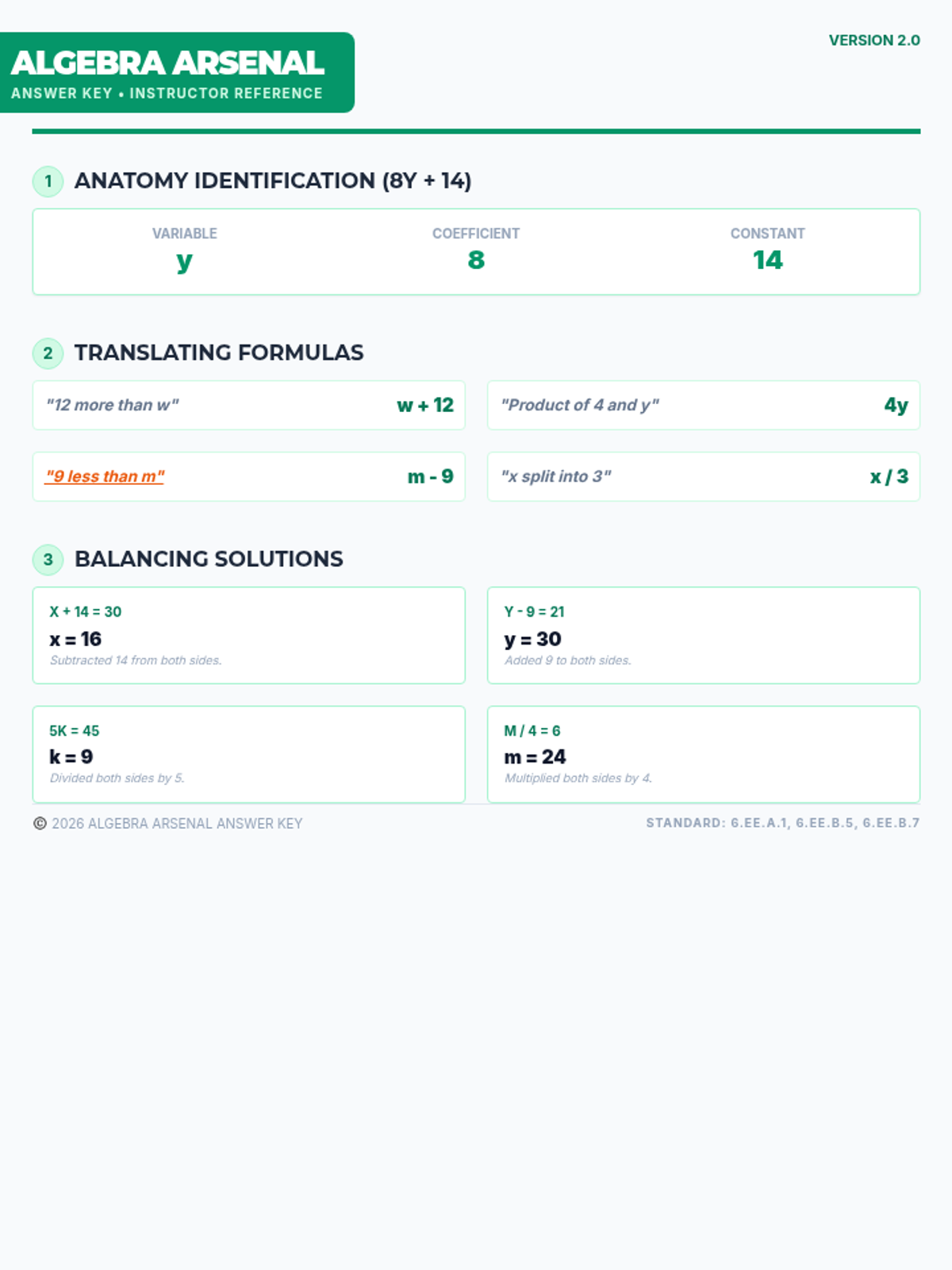Click the m - 9 answer text
The width and height of the screenshot is (952, 1270).
[x=430, y=476]
